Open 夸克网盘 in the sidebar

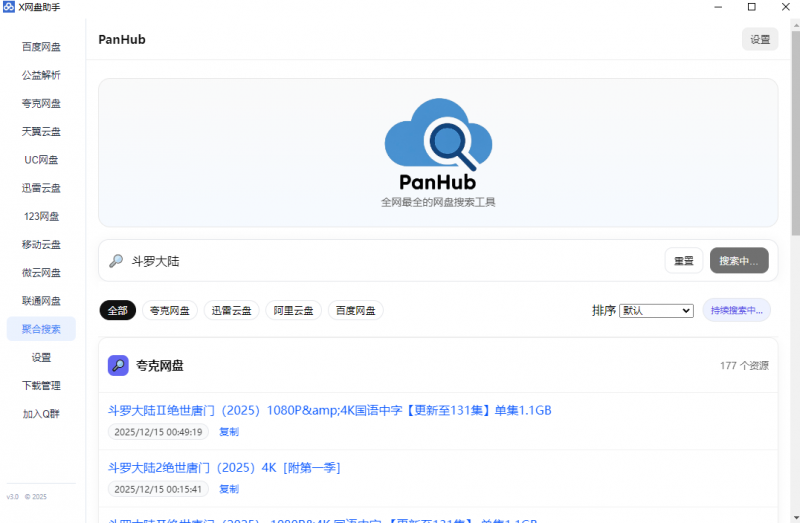41,104
